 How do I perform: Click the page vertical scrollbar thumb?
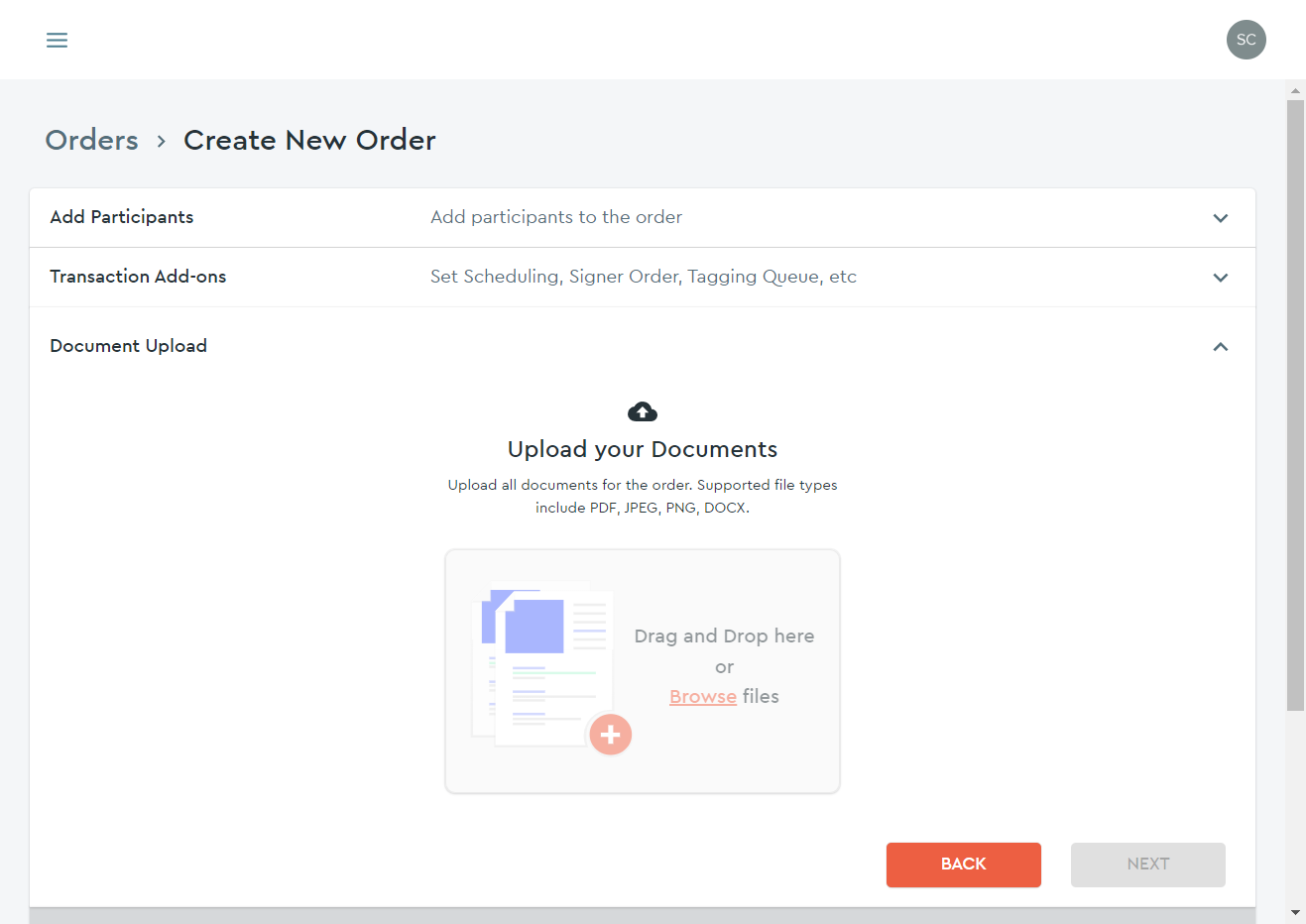[x=1295, y=404]
